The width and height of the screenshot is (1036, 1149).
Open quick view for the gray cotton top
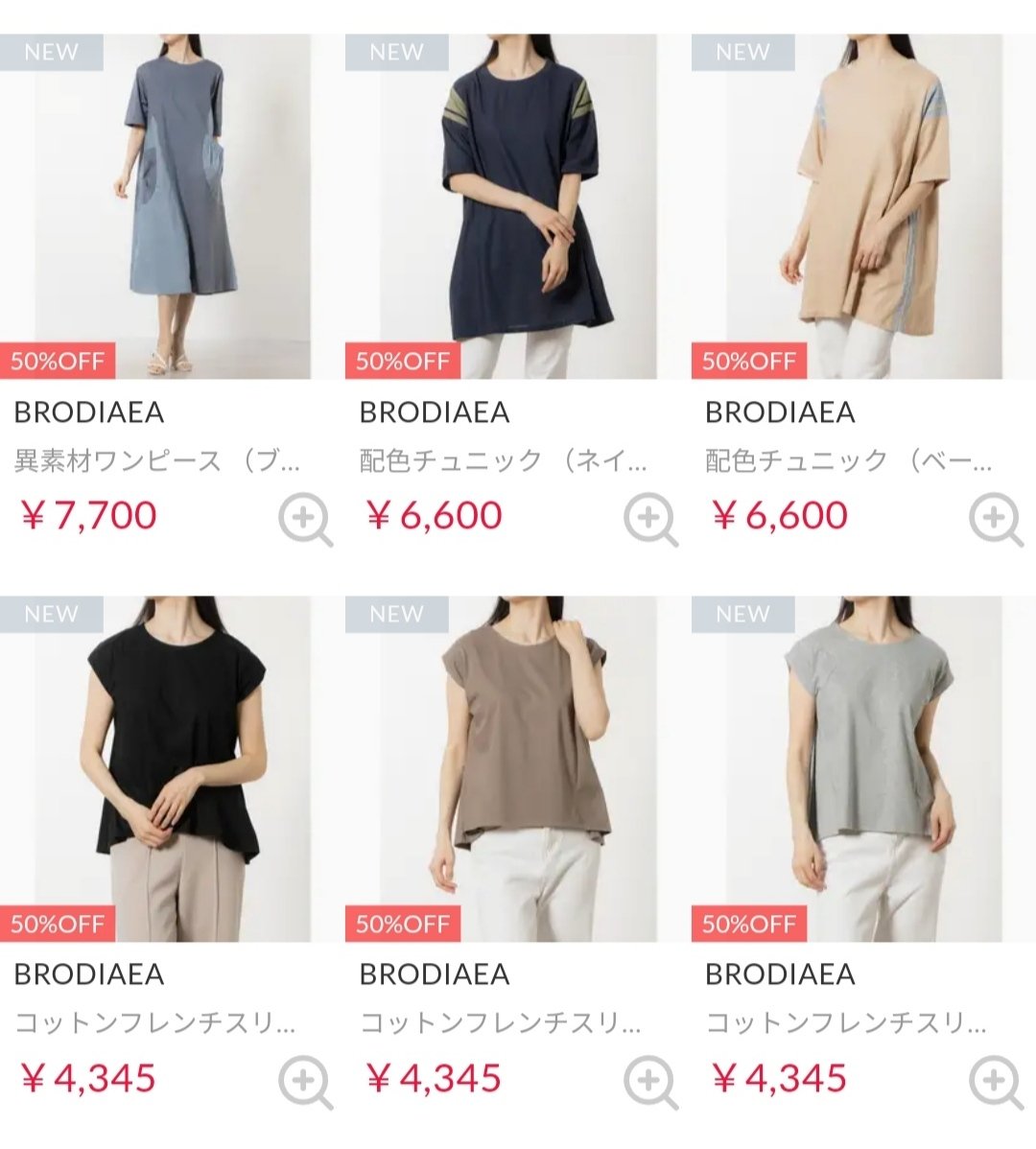[996, 1082]
